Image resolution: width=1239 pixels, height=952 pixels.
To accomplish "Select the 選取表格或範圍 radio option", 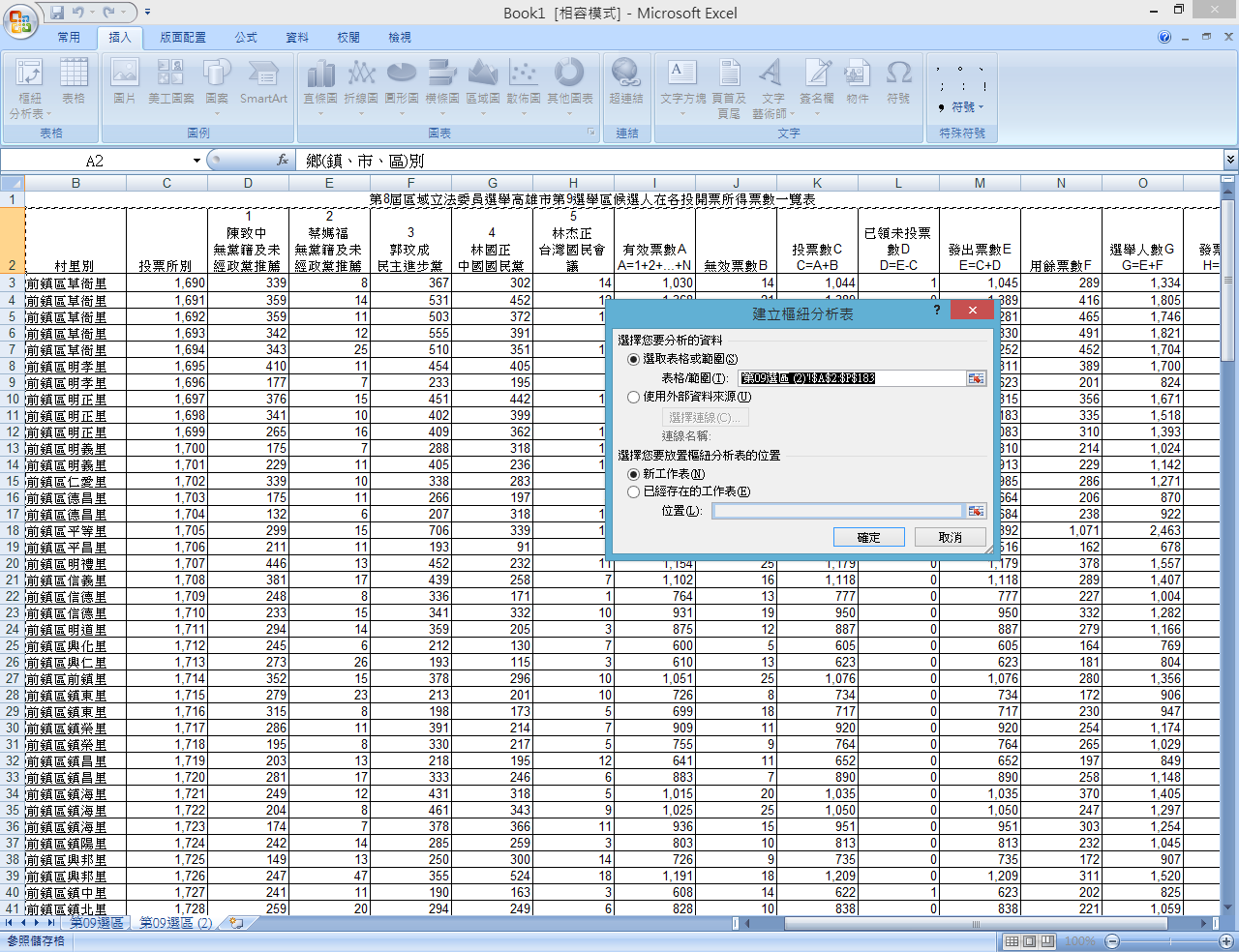I will (x=634, y=359).
